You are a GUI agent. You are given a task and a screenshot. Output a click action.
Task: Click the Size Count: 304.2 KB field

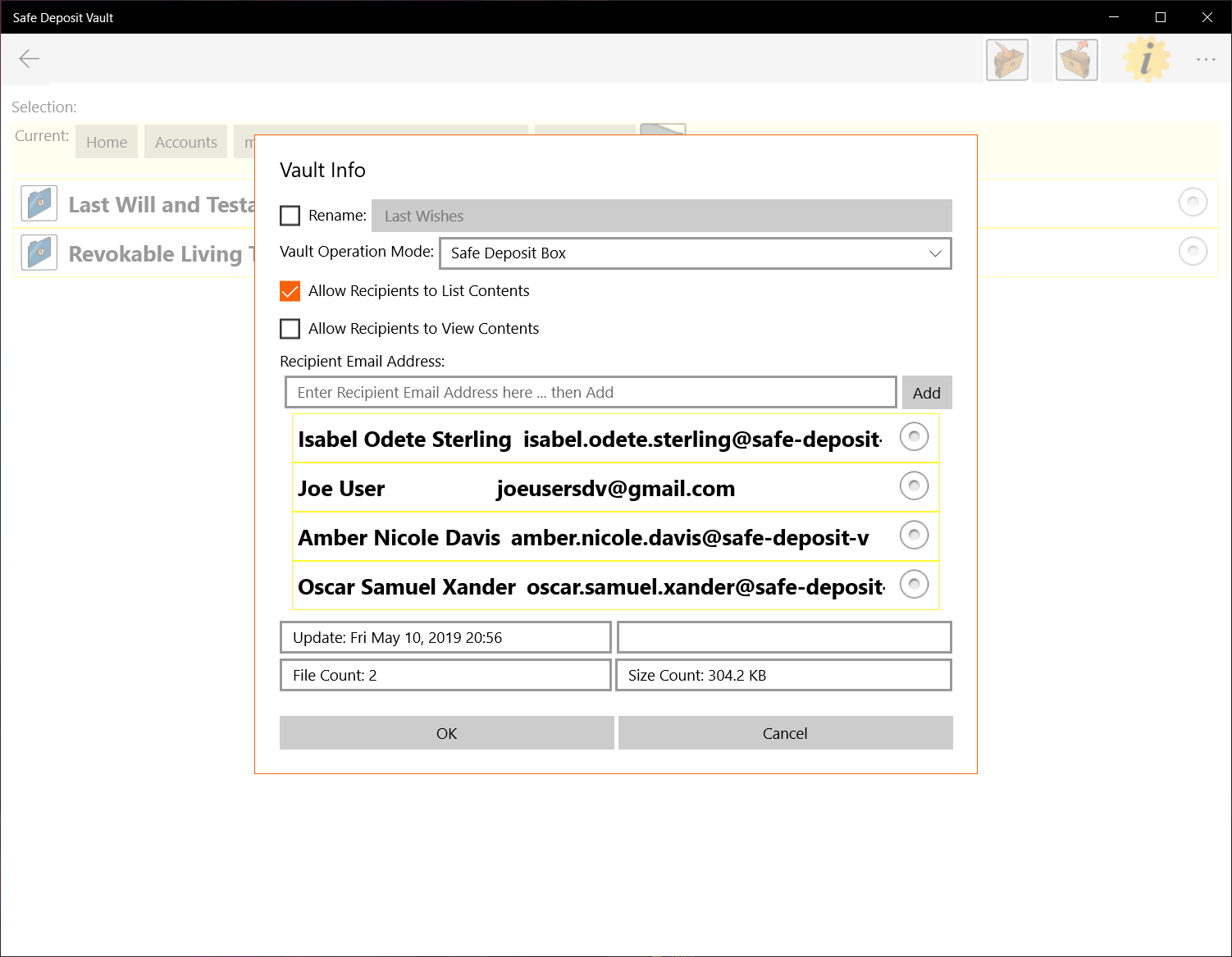coord(783,675)
